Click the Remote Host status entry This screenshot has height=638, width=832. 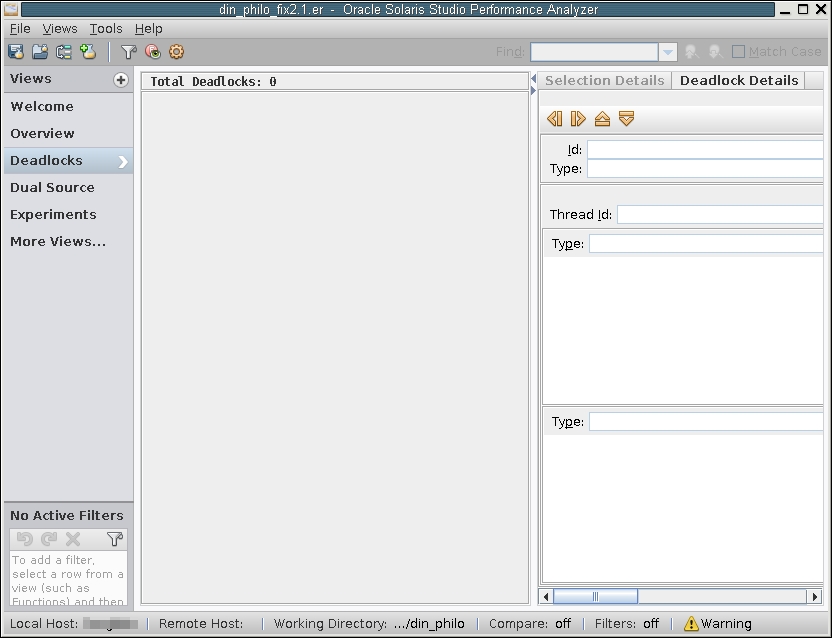pos(201,624)
